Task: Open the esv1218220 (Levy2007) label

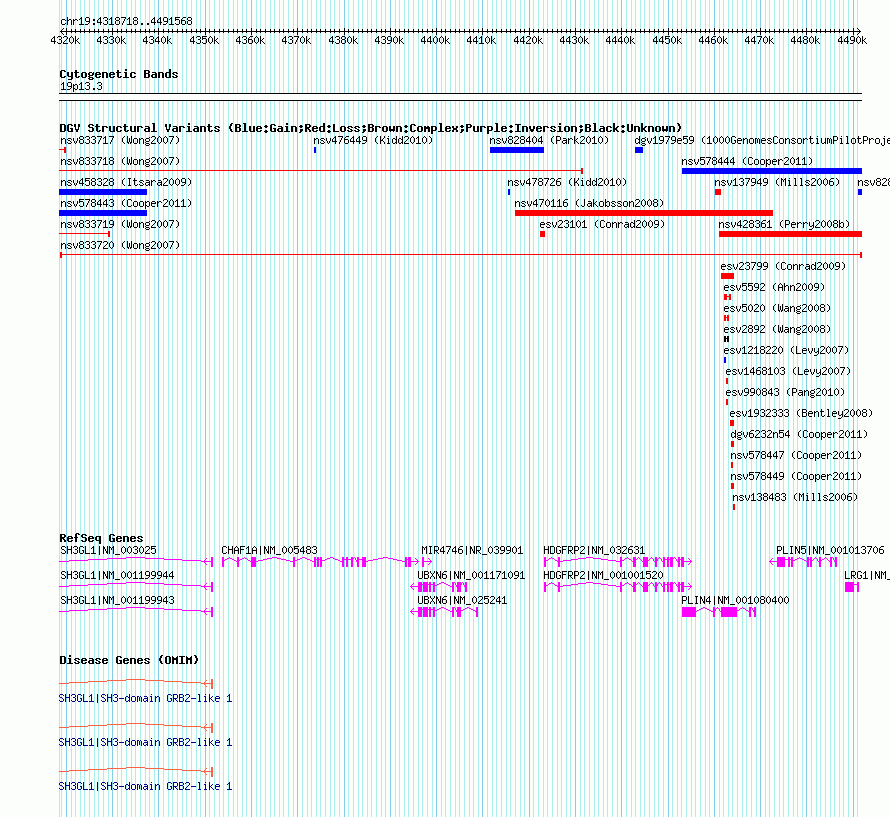Action: point(786,350)
